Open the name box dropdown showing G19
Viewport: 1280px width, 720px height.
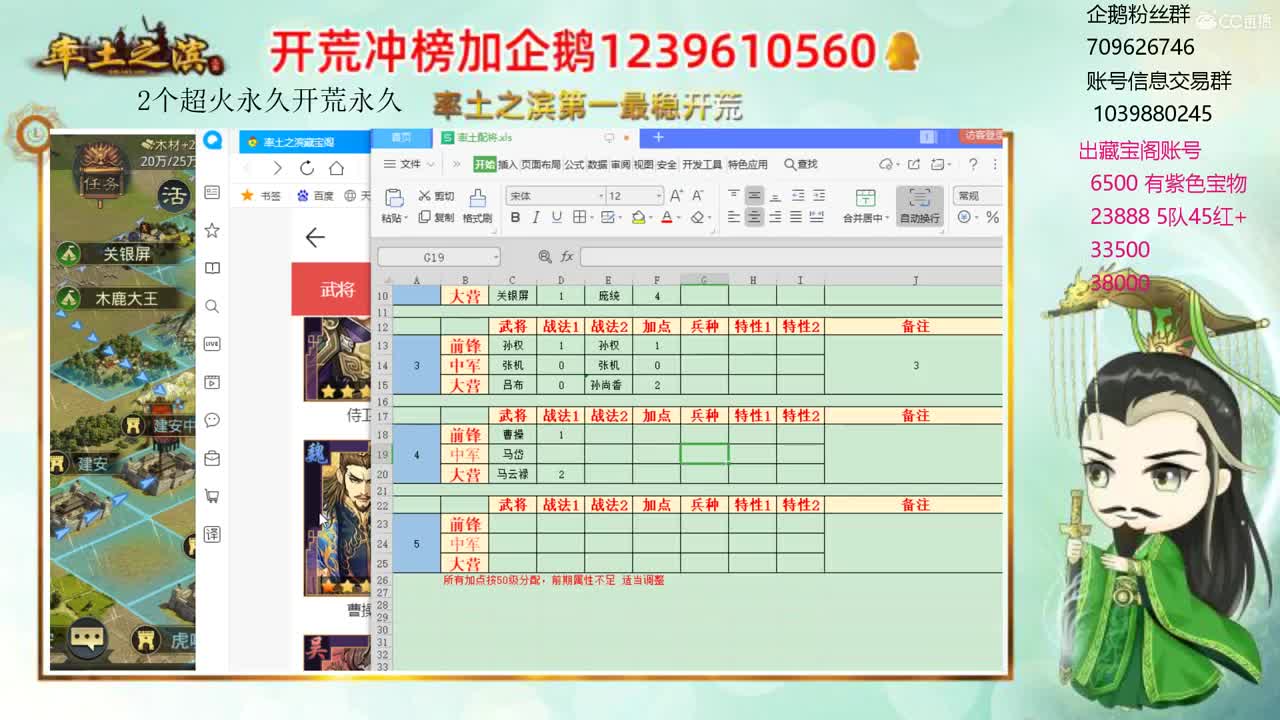coord(495,257)
